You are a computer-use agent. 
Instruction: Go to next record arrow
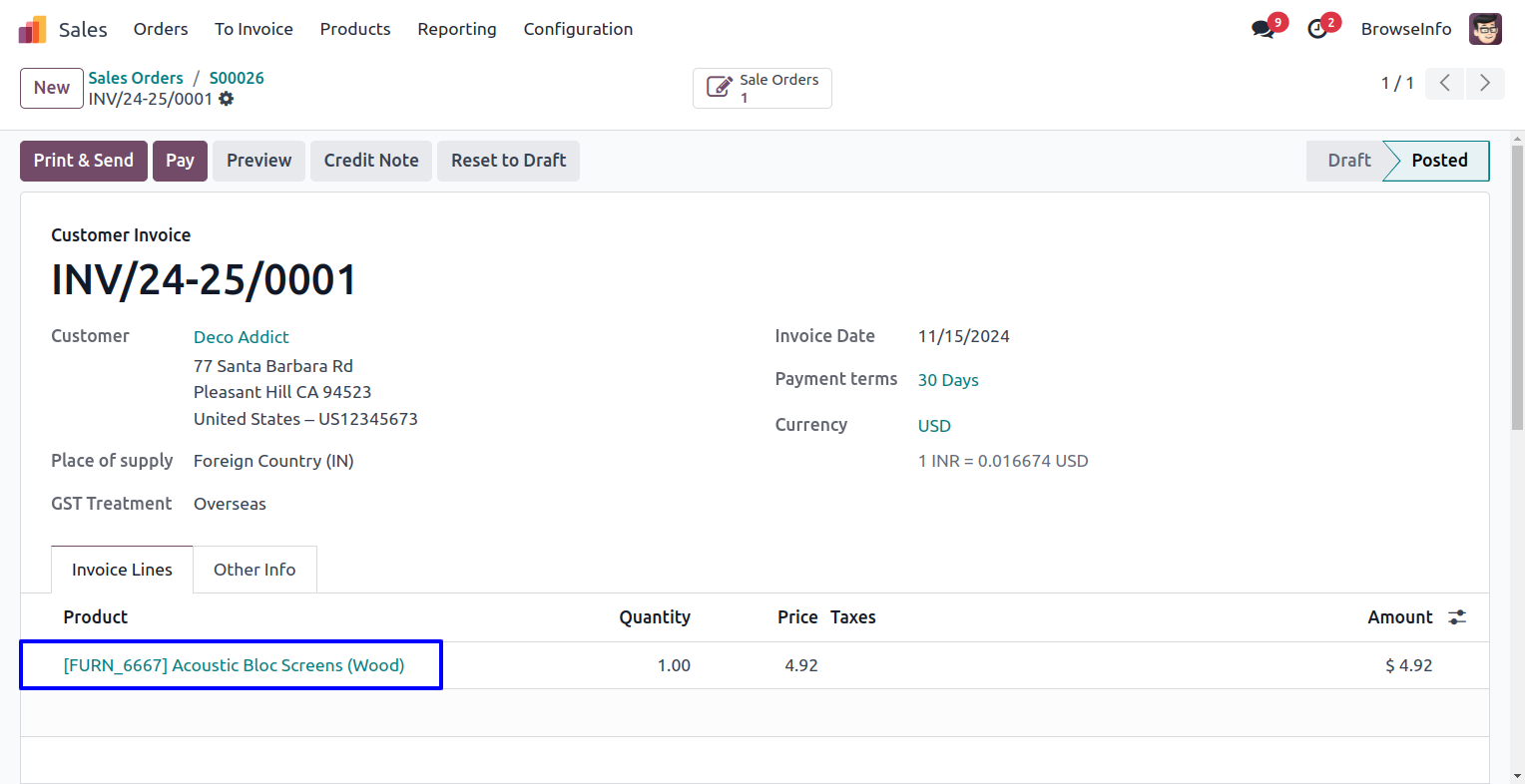(1484, 83)
